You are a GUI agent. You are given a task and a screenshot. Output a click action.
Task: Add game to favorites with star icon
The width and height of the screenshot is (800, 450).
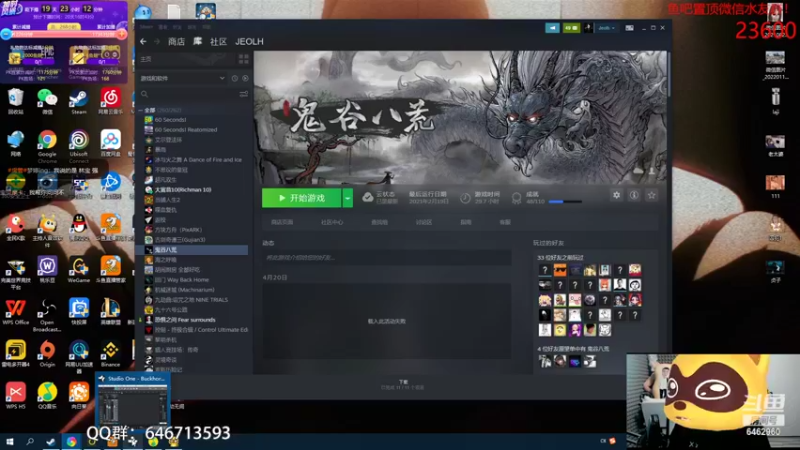652,195
